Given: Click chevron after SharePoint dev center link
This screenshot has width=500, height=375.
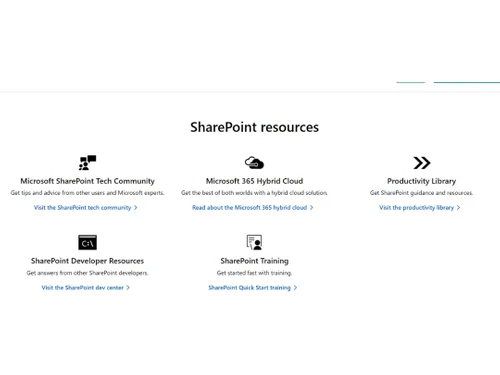Looking at the screenshot, I should coord(128,288).
